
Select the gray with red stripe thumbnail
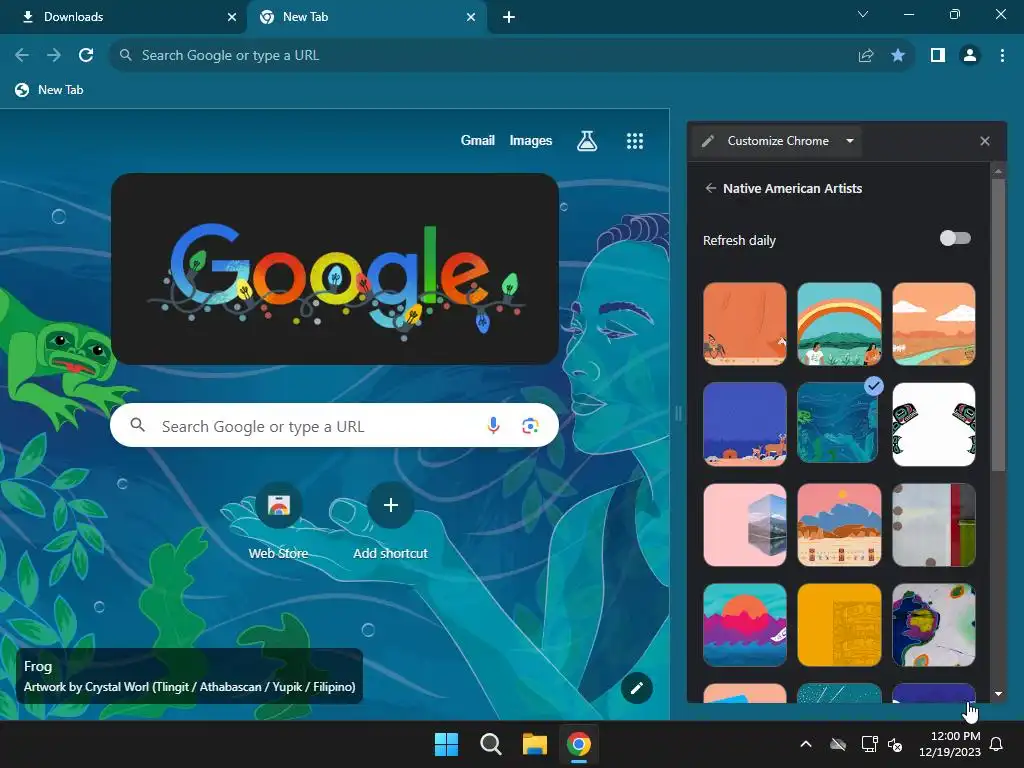[x=934, y=525]
